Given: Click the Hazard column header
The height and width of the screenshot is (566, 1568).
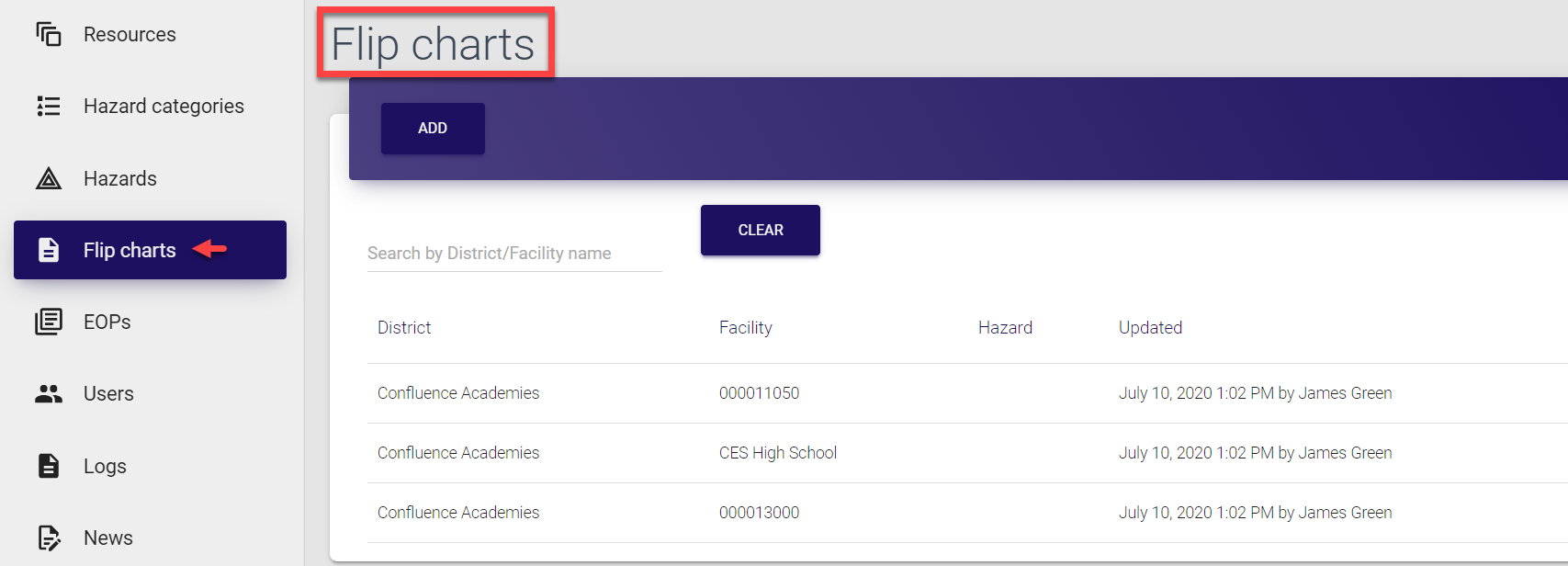Looking at the screenshot, I should tap(1005, 328).
